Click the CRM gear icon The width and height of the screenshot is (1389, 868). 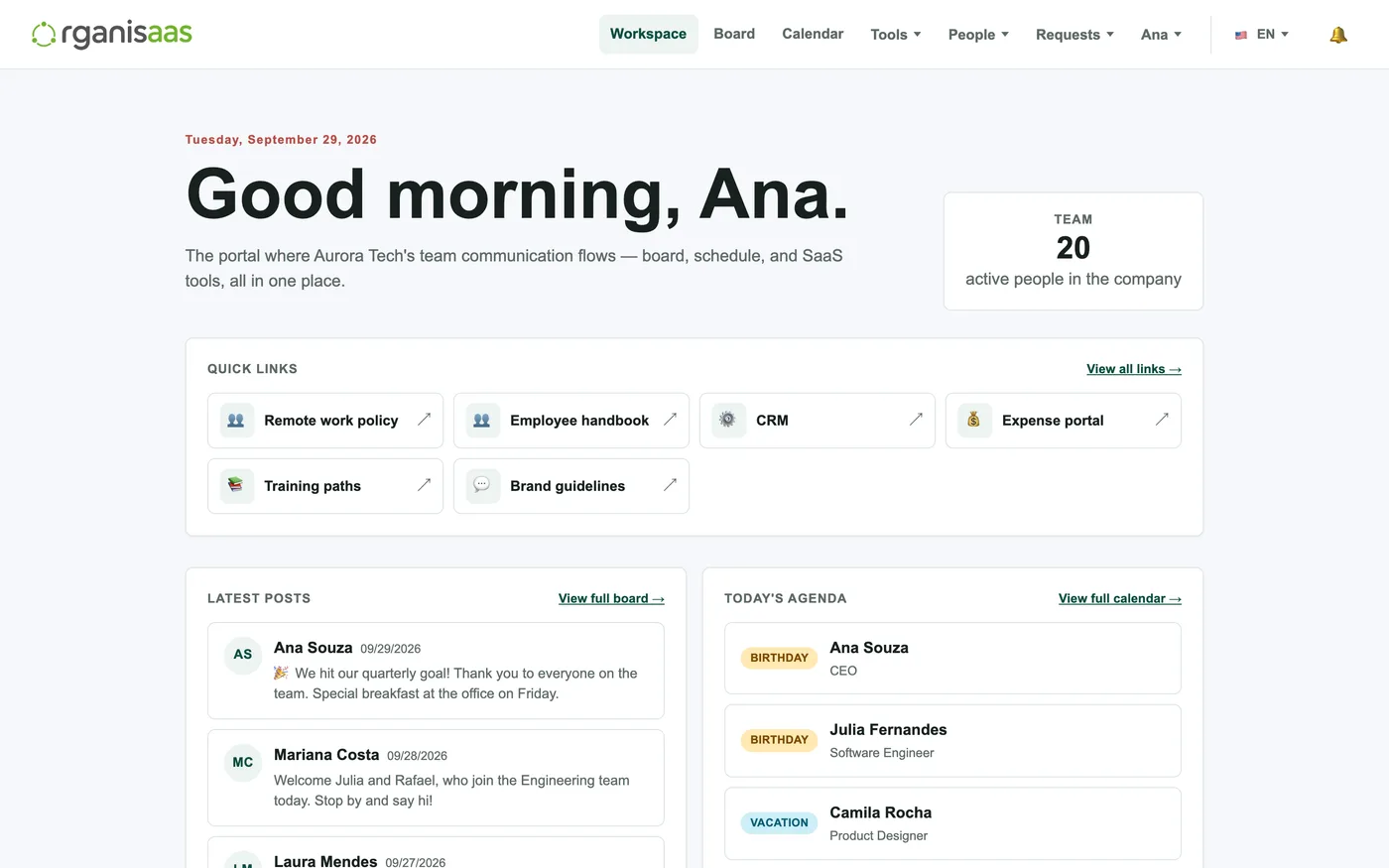728,421
